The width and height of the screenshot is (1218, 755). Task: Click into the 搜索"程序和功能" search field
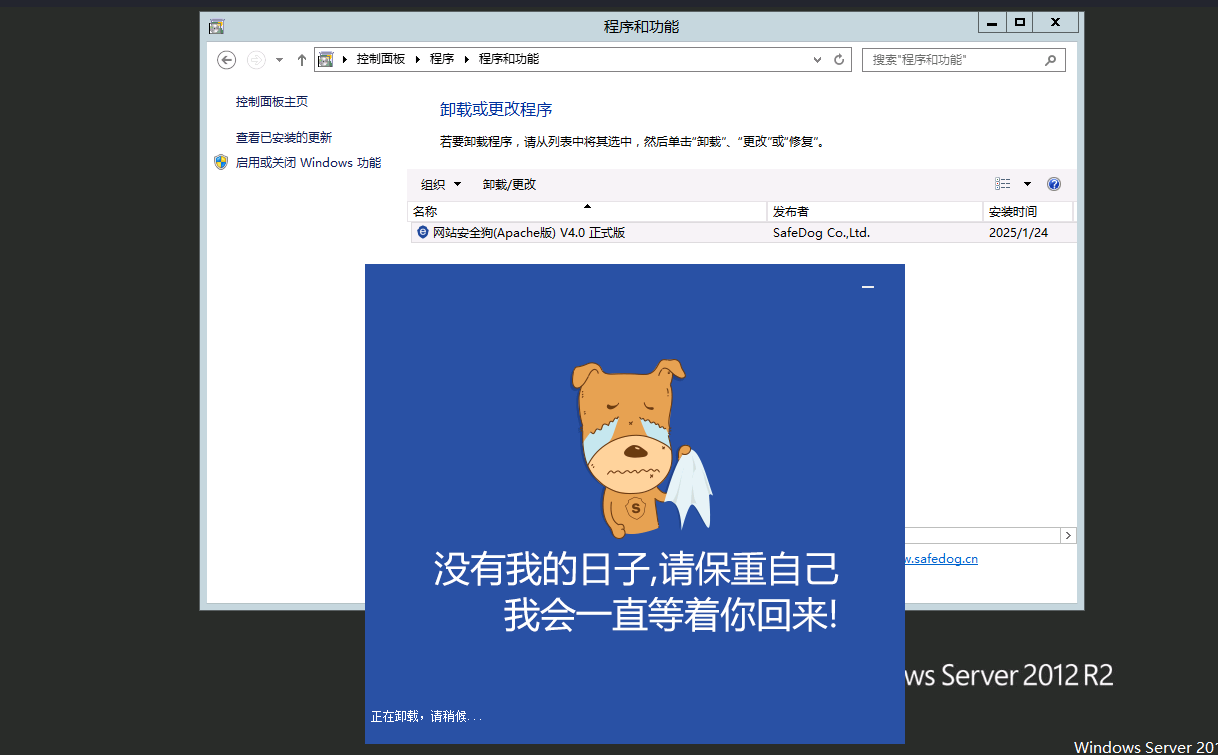(950, 60)
